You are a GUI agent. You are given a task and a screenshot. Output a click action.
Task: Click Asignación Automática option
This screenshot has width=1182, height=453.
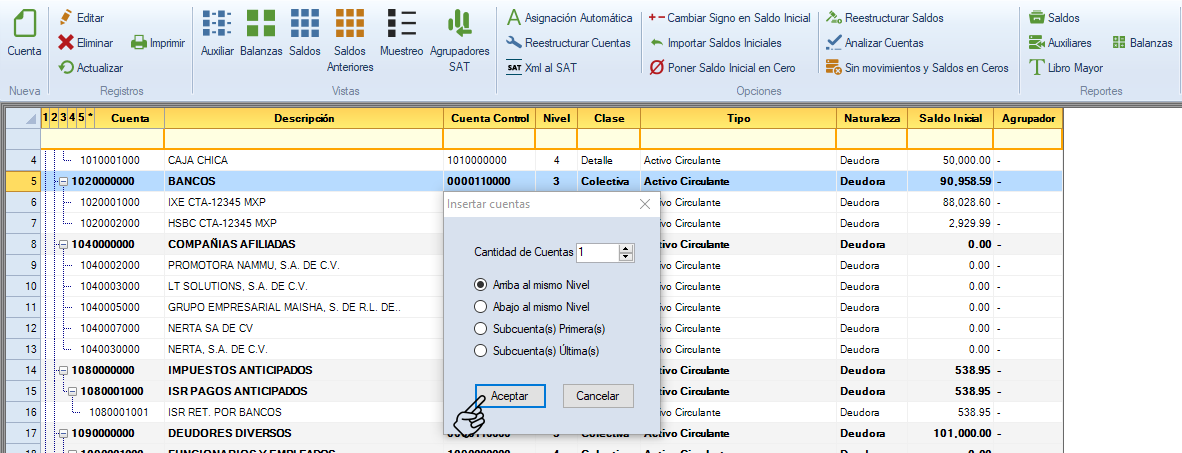514,18
